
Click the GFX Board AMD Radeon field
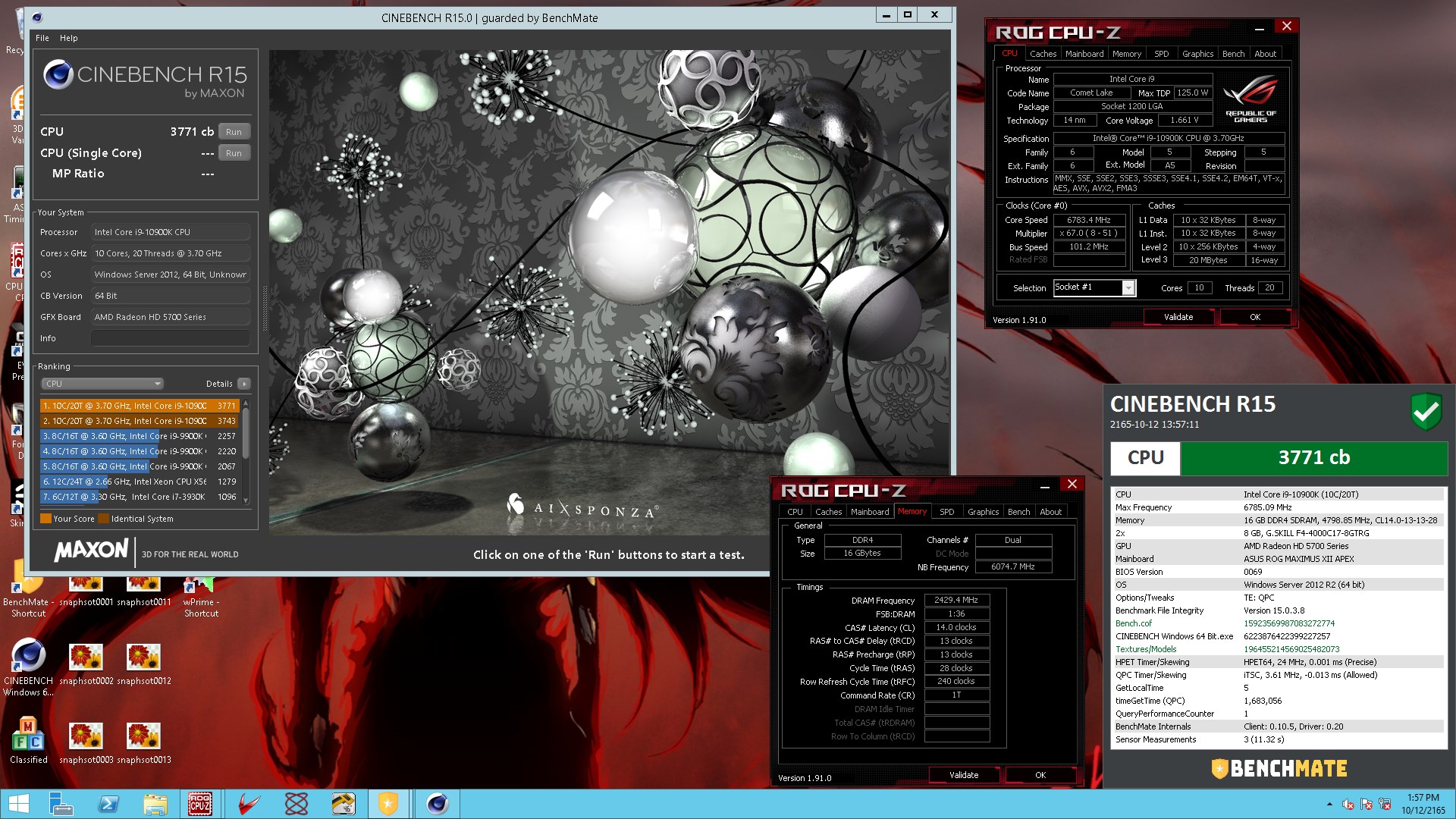(x=171, y=317)
